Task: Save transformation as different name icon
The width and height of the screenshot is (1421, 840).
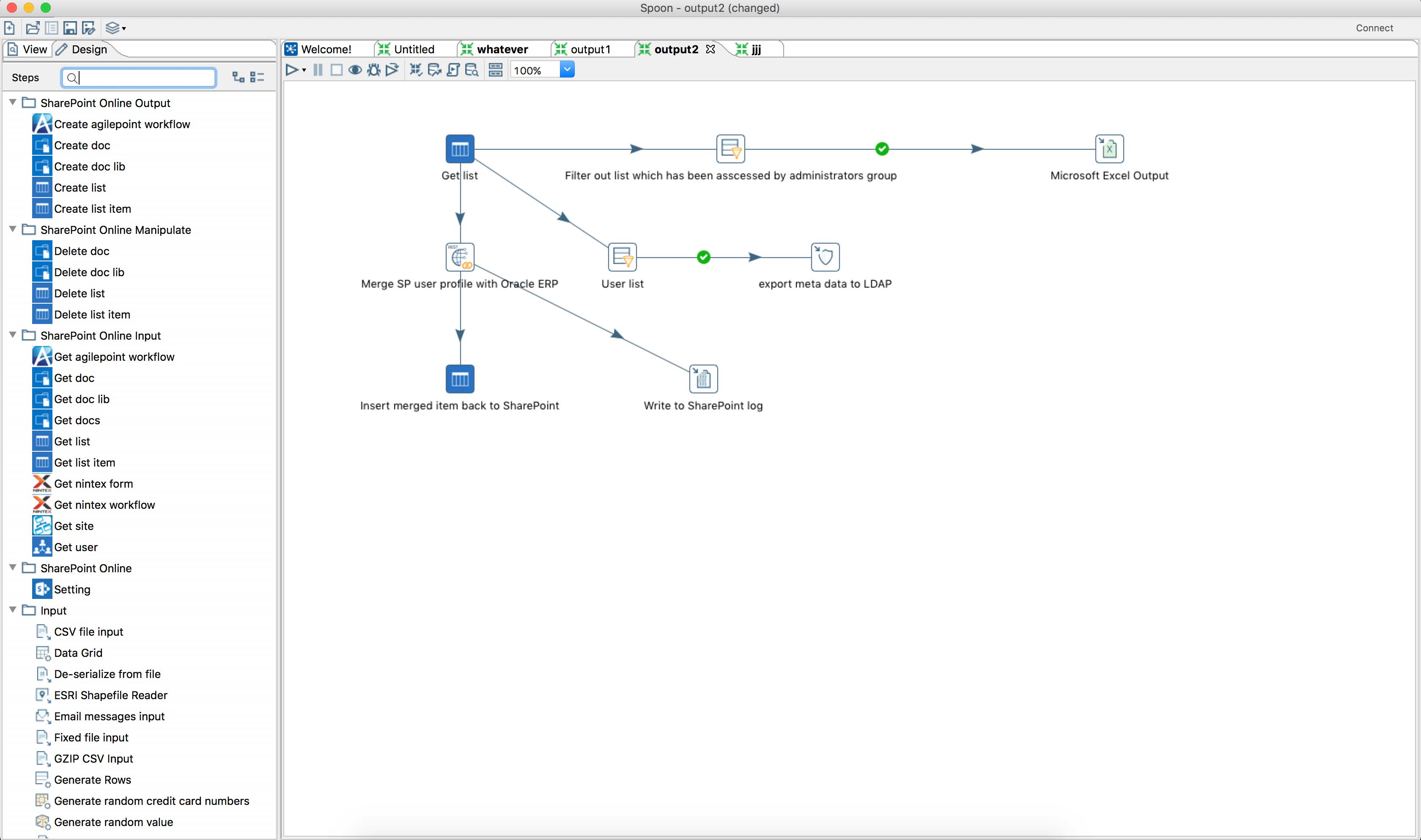Action: click(x=88, y=28)
